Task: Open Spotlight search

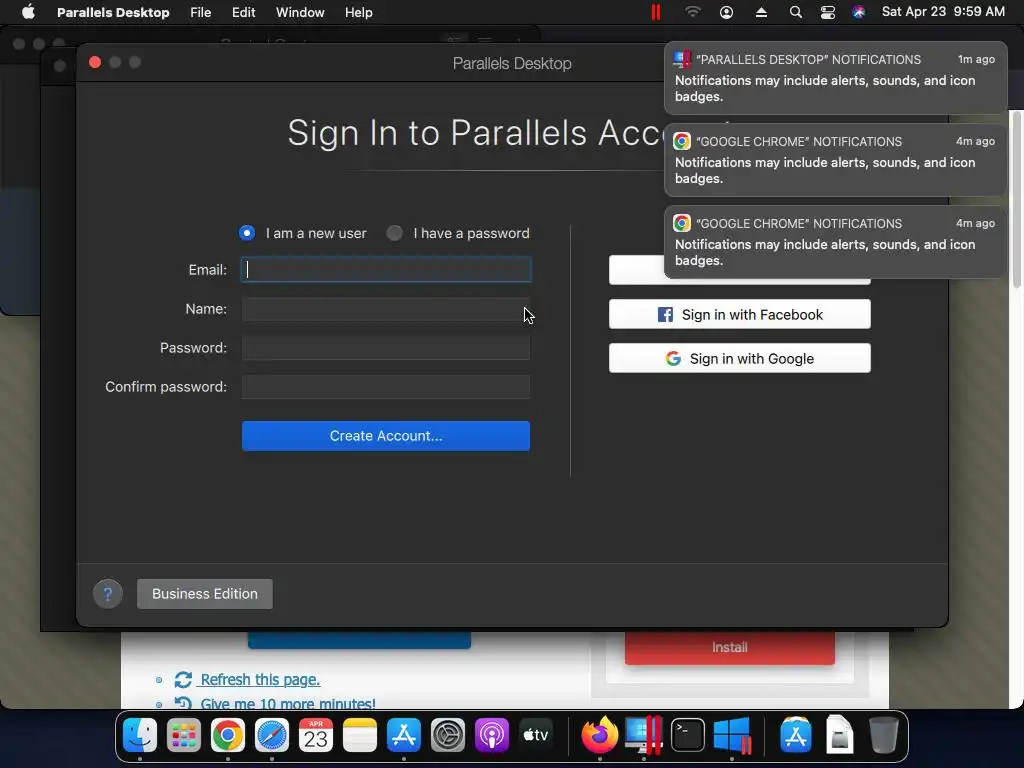Action: 795,12
